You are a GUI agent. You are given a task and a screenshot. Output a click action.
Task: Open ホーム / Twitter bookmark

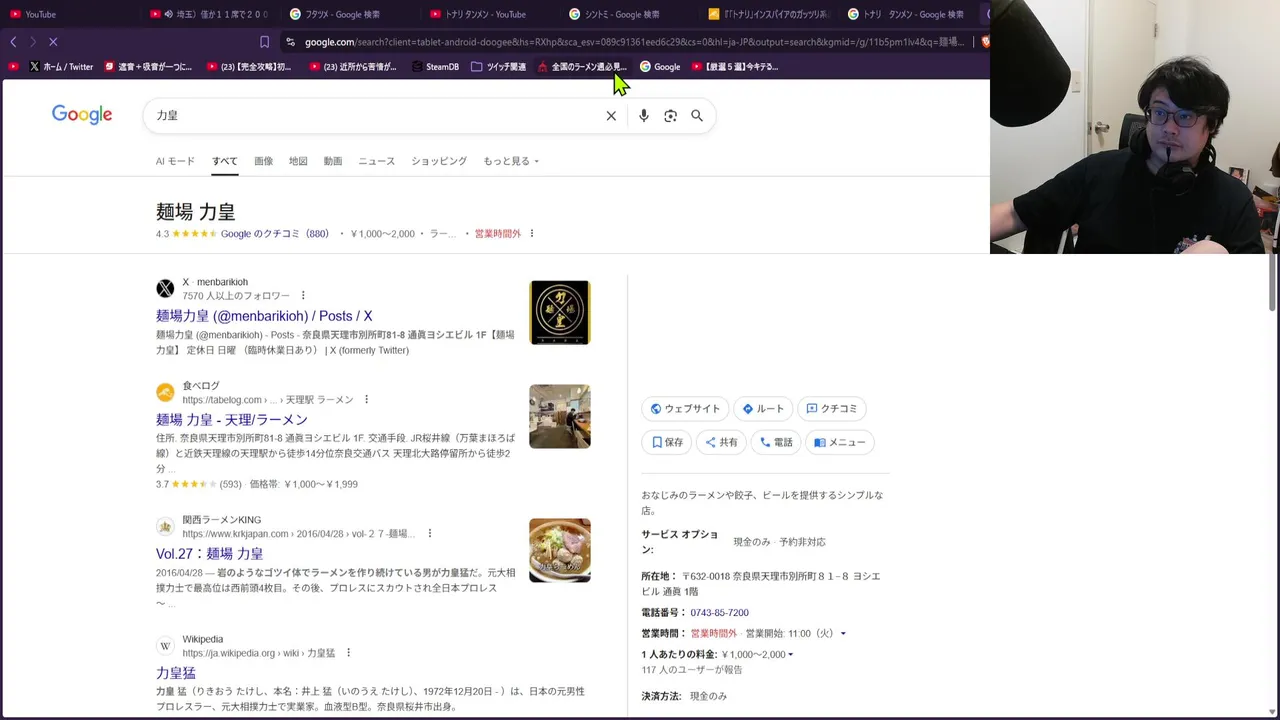pos(60,67)
